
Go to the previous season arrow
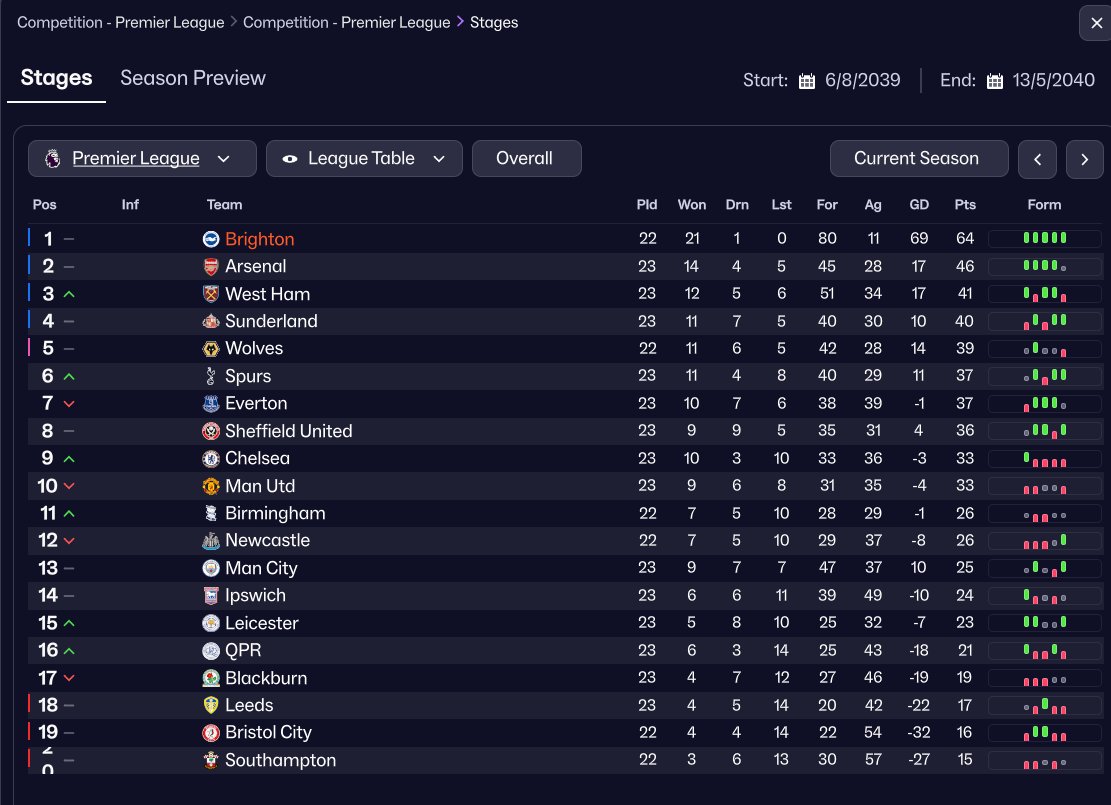1037,159
